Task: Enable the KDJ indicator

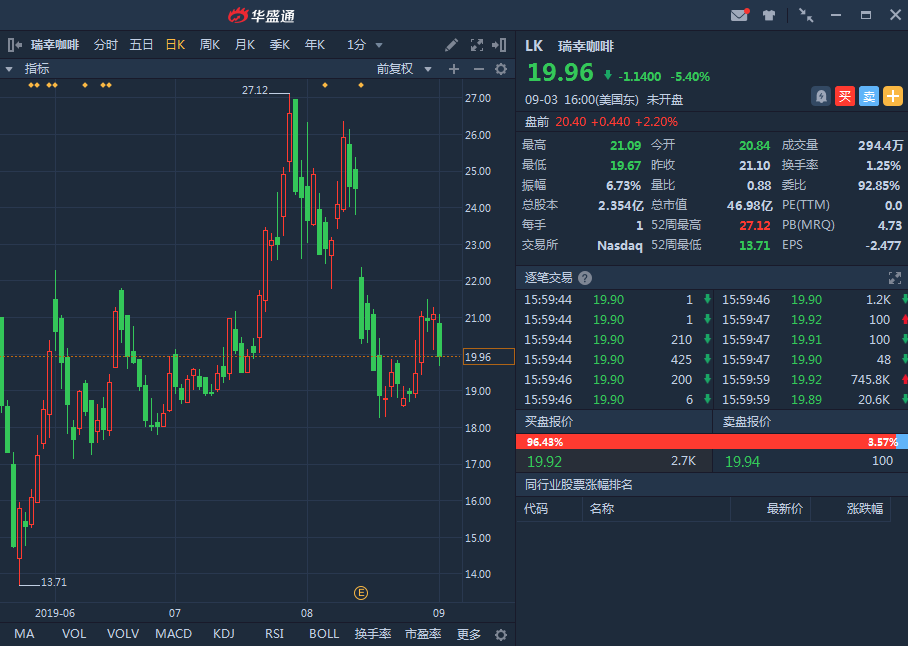Action: pos(224,634)
